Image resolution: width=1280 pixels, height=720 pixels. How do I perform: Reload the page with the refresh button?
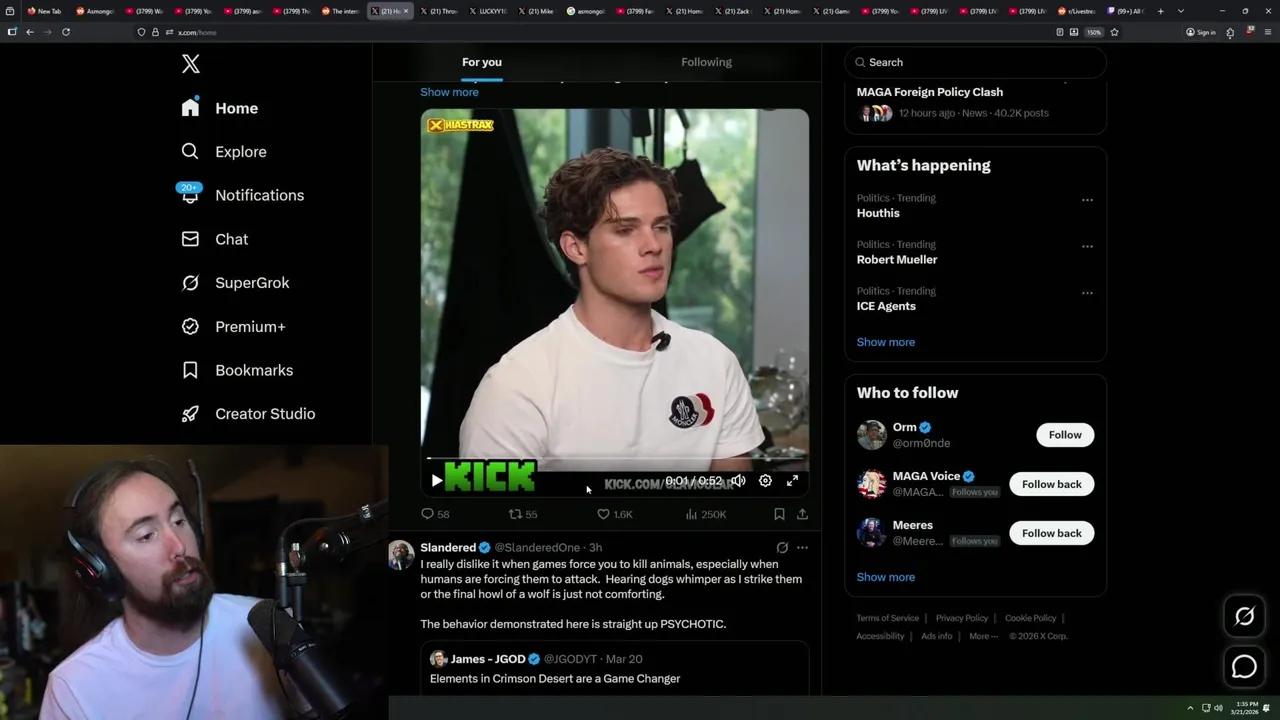tap(66, 32)
